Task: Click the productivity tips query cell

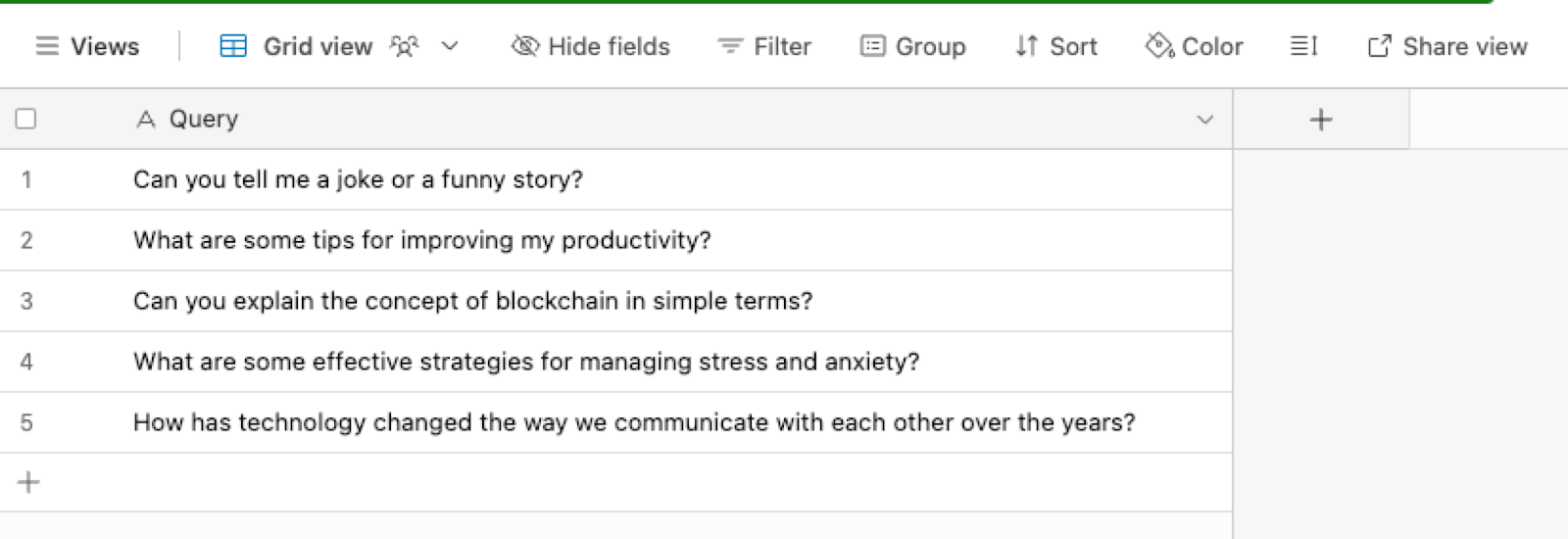Action: pyautogui.click(x=676, y=240)
